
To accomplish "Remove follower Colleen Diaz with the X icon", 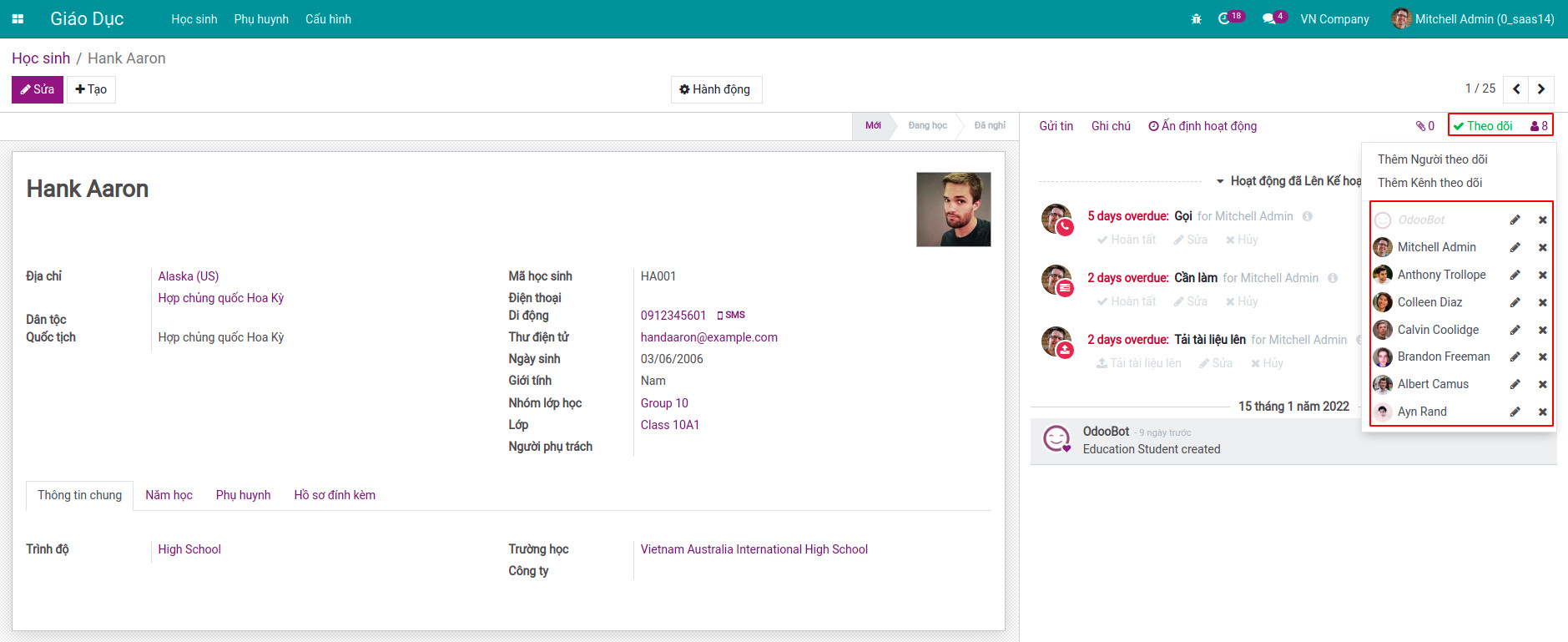I will click(1543, 302).
